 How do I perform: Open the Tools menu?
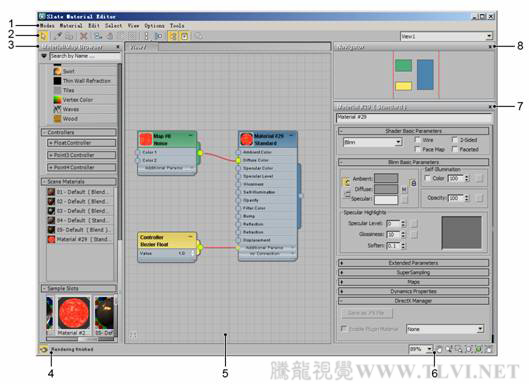pyautogui.click(x=177, y=26)
